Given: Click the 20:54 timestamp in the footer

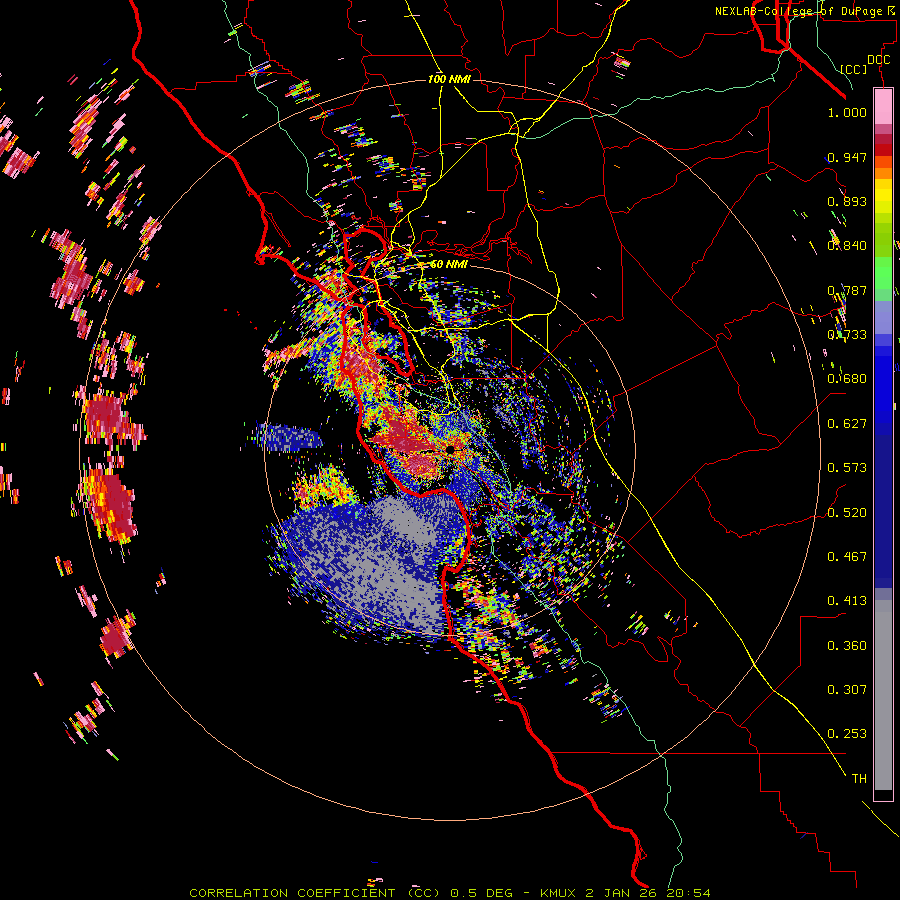Looking at the screenshot, I should pos(688,893).
